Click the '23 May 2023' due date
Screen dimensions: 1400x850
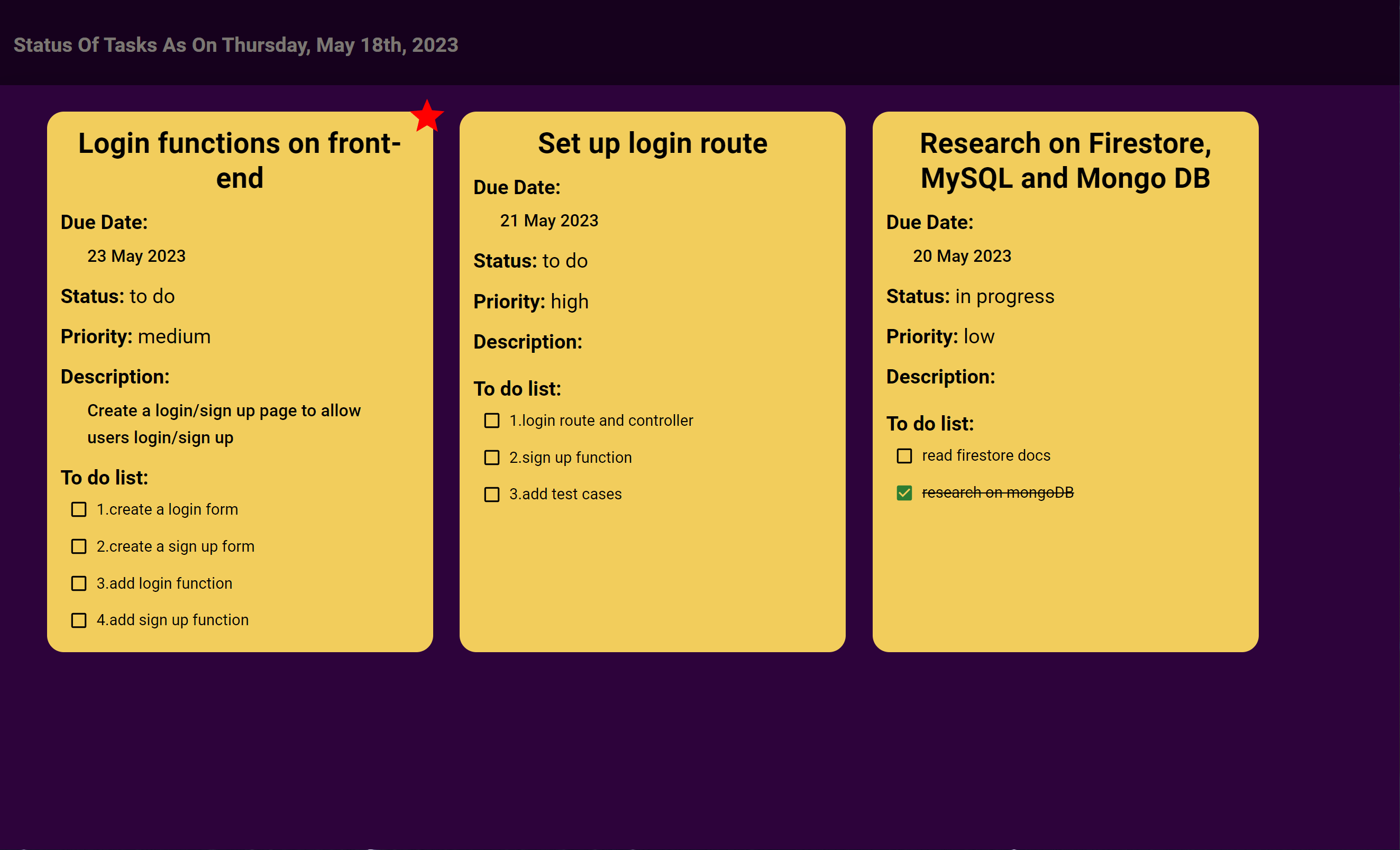point(136,256)
